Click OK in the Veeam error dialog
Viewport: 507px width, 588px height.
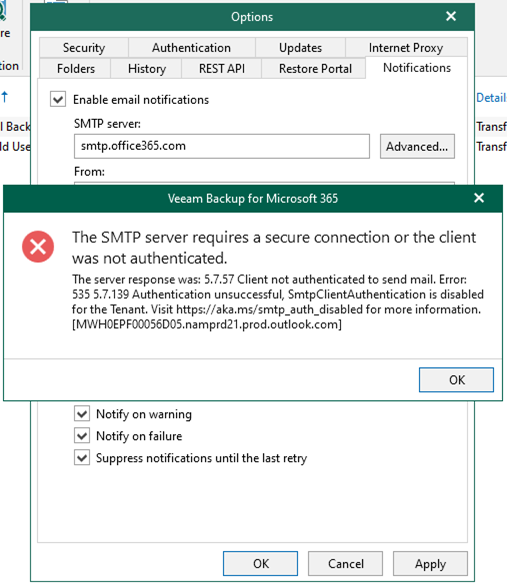[456, 380]
